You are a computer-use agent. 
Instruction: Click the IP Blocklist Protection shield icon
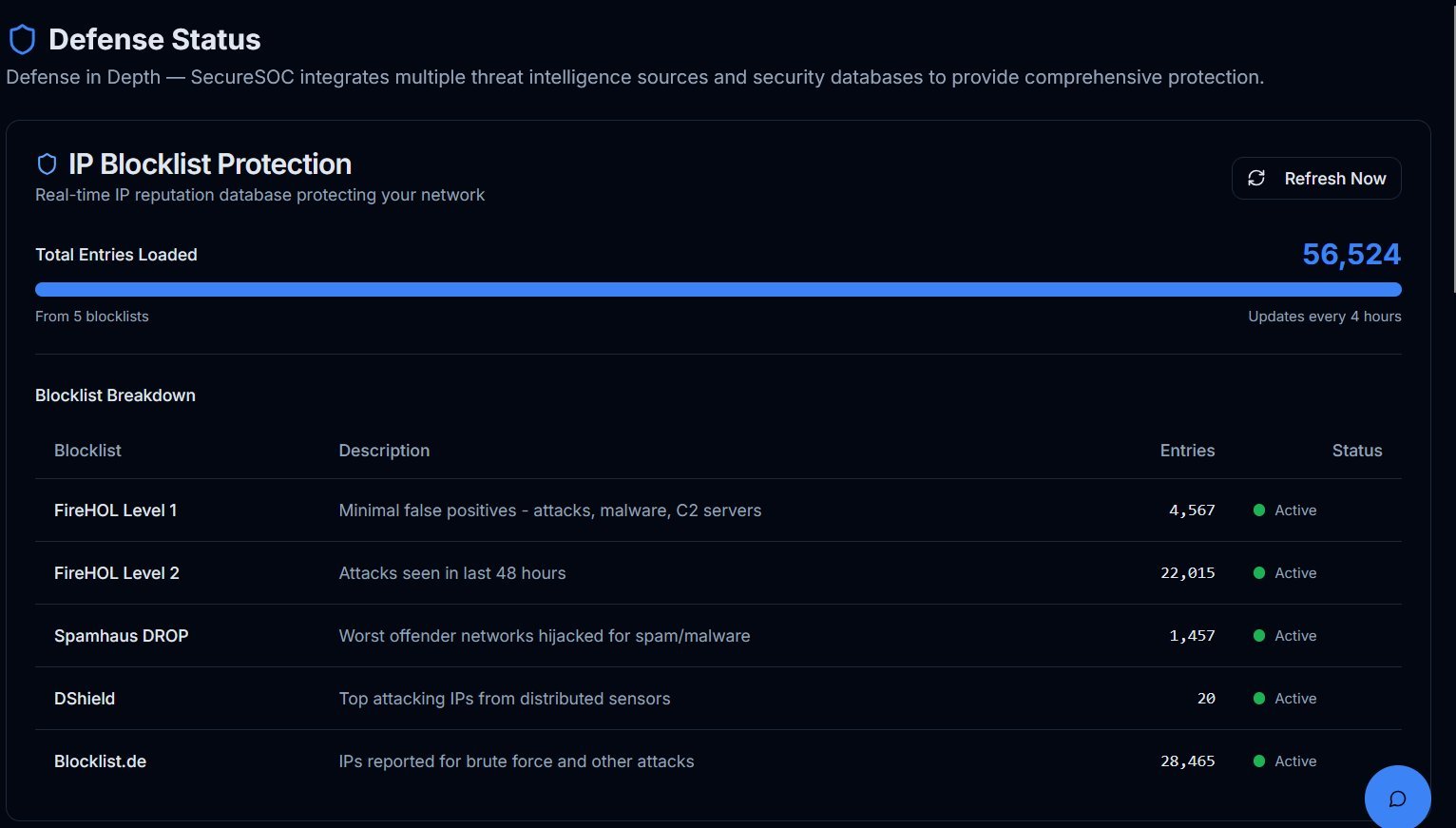click(47, 163)
